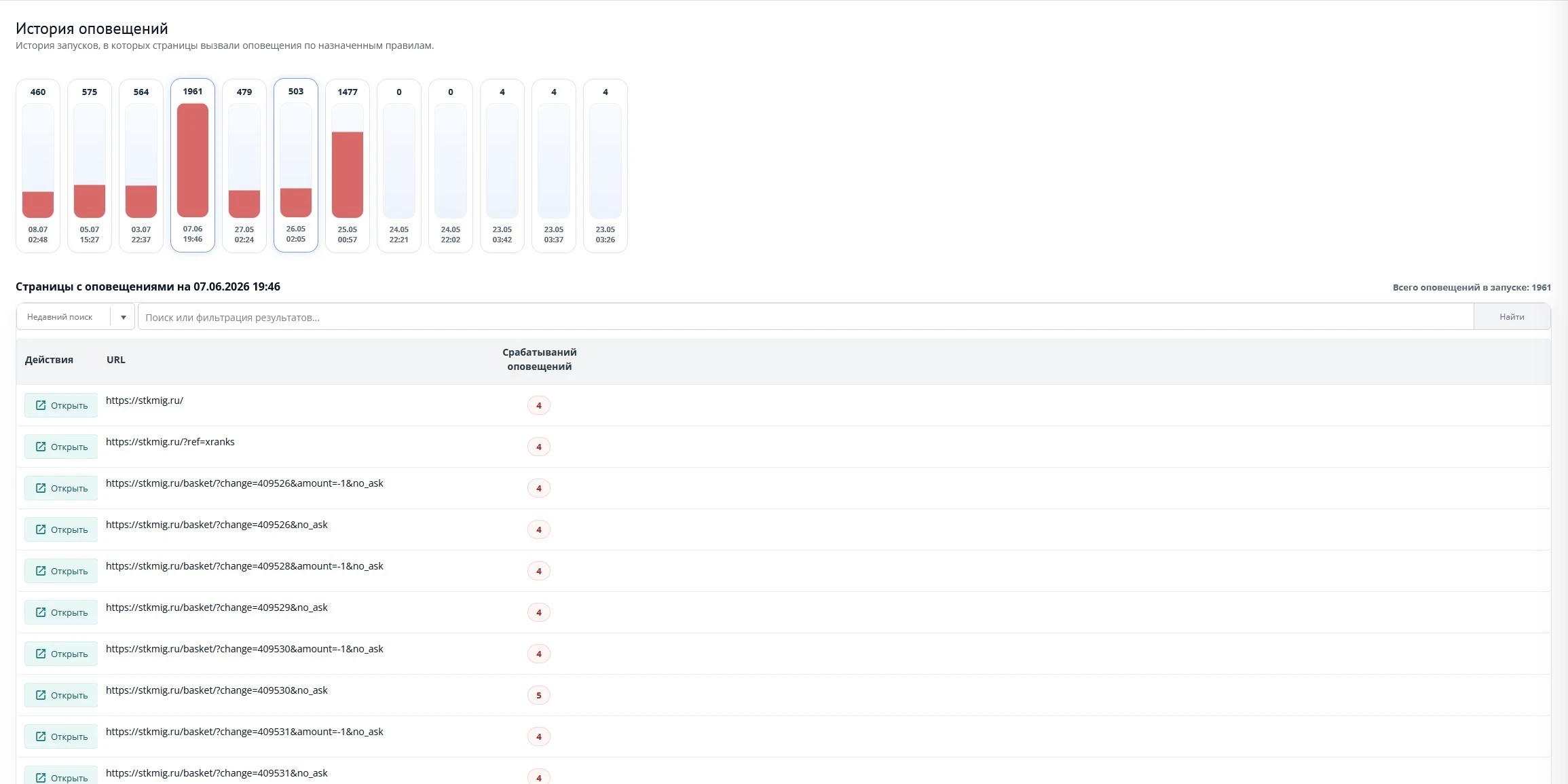The width and height of the screenshot is (1568, 784).
Task: Select the 24.05 22:21 run card
Action: (399, 166)
